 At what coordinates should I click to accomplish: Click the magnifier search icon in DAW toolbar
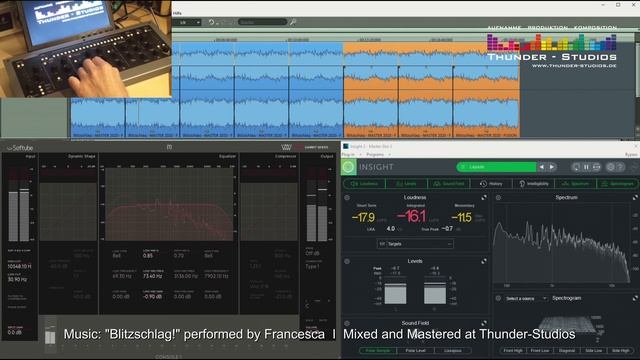pos(293,22)
